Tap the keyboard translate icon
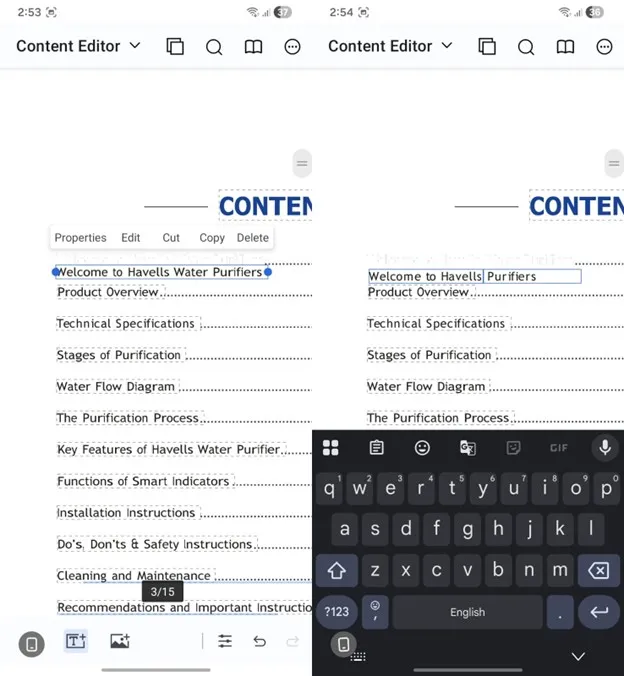The height and width of the screenshot is (676, 624). click(467, 448)
